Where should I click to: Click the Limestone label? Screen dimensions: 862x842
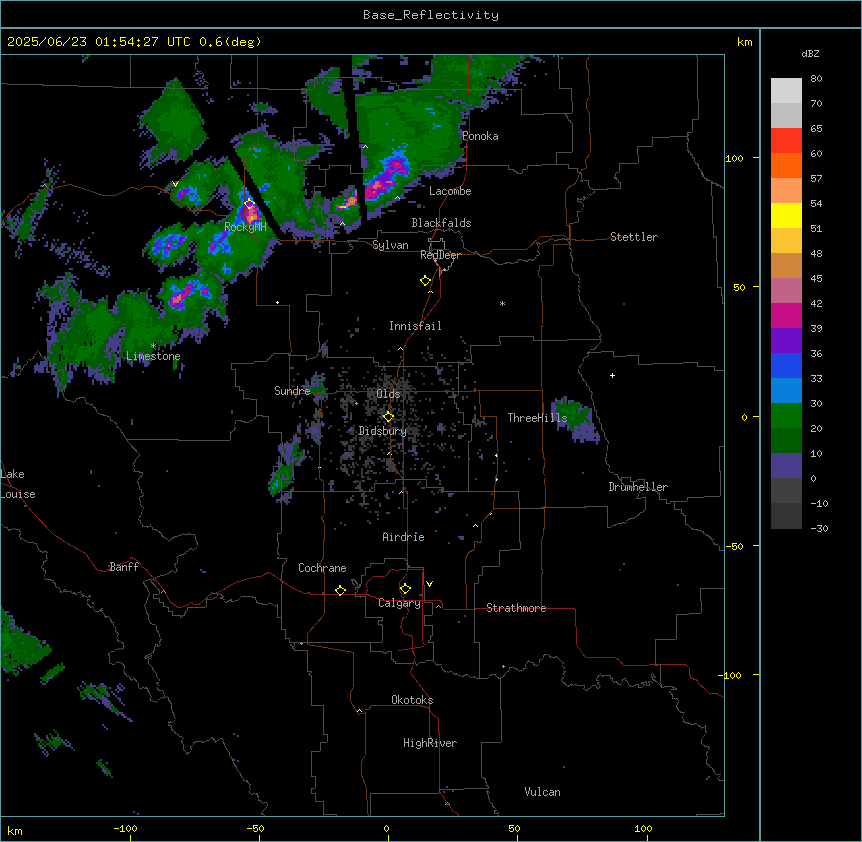pyautogui.click(x=153, y=356)
